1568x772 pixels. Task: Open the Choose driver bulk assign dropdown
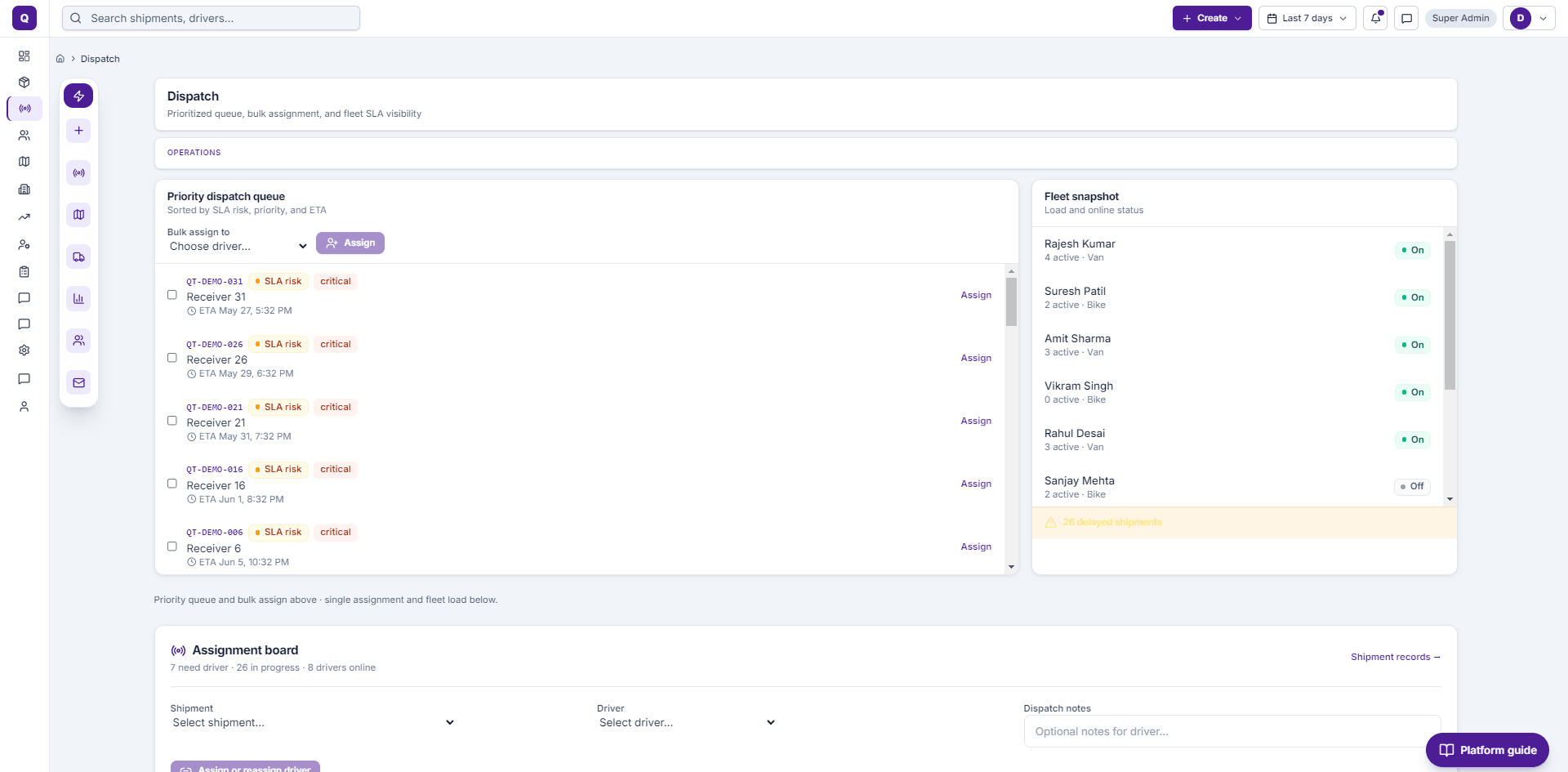(x=238, y=246)
